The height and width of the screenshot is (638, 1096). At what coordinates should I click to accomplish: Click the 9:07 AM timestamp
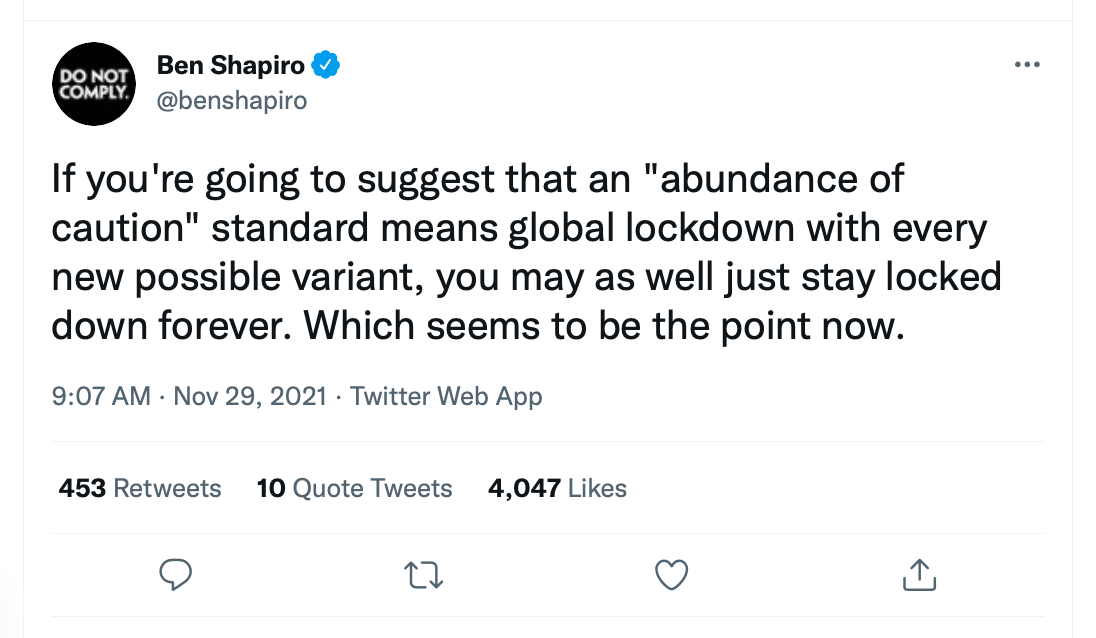click(100, 396)
